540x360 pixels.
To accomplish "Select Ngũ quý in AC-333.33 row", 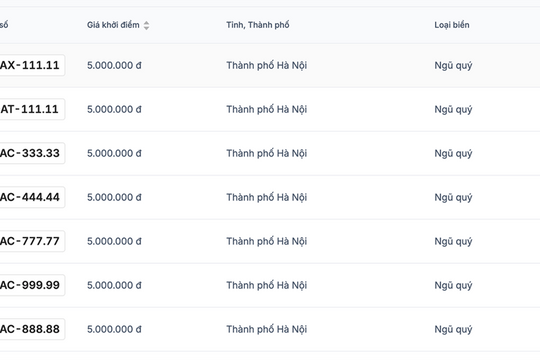I will coord(453,154).
